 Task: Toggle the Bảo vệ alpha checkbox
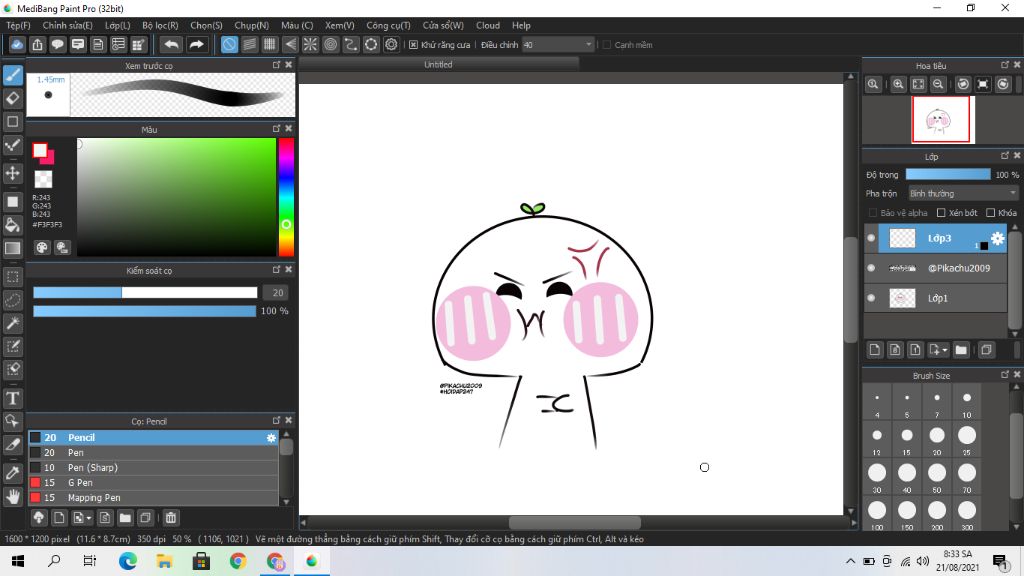tap(872, 213)
